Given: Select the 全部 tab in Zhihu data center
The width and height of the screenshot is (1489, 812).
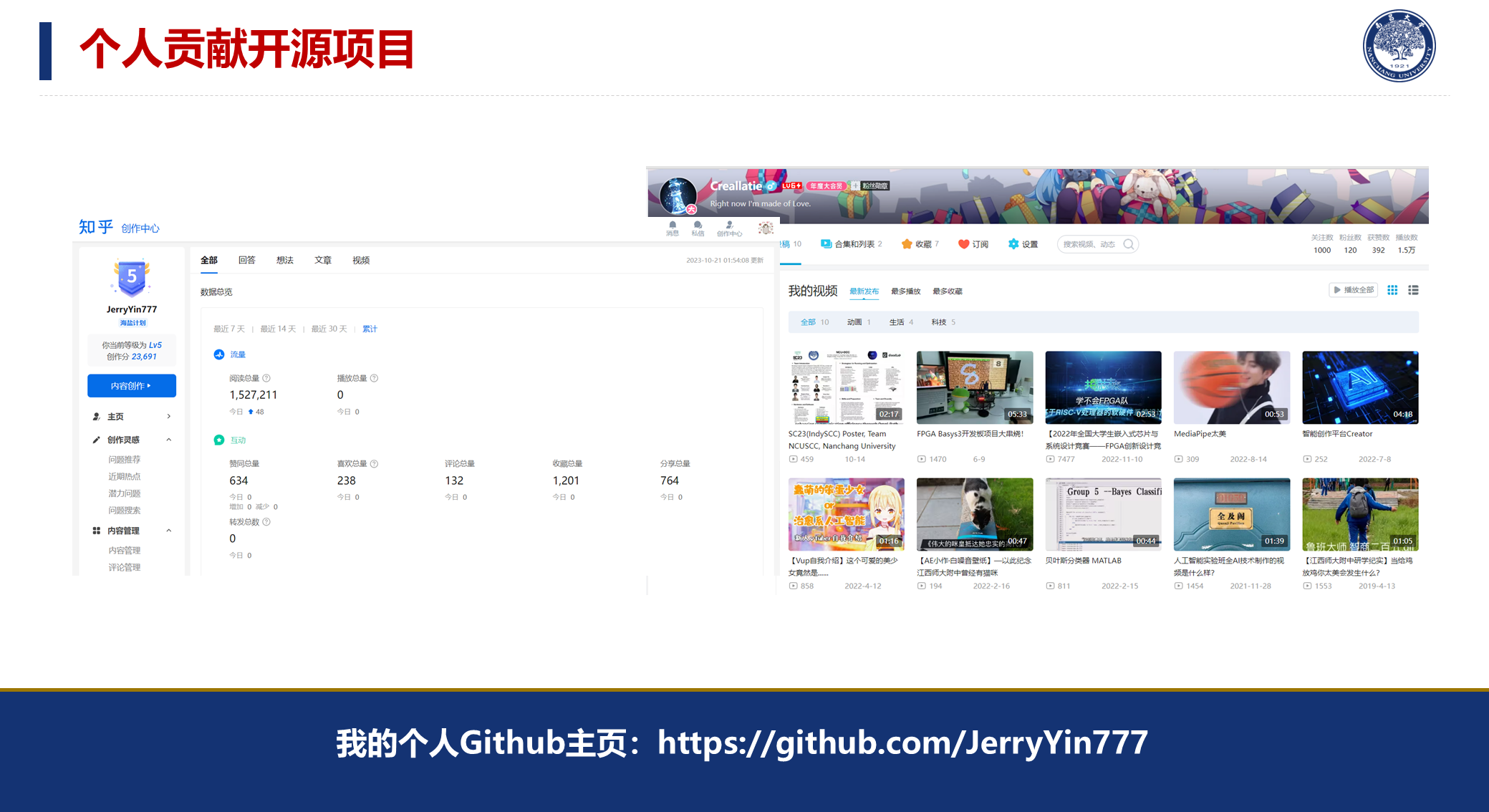Looking at the screenshot, I should tap(209, 260).
